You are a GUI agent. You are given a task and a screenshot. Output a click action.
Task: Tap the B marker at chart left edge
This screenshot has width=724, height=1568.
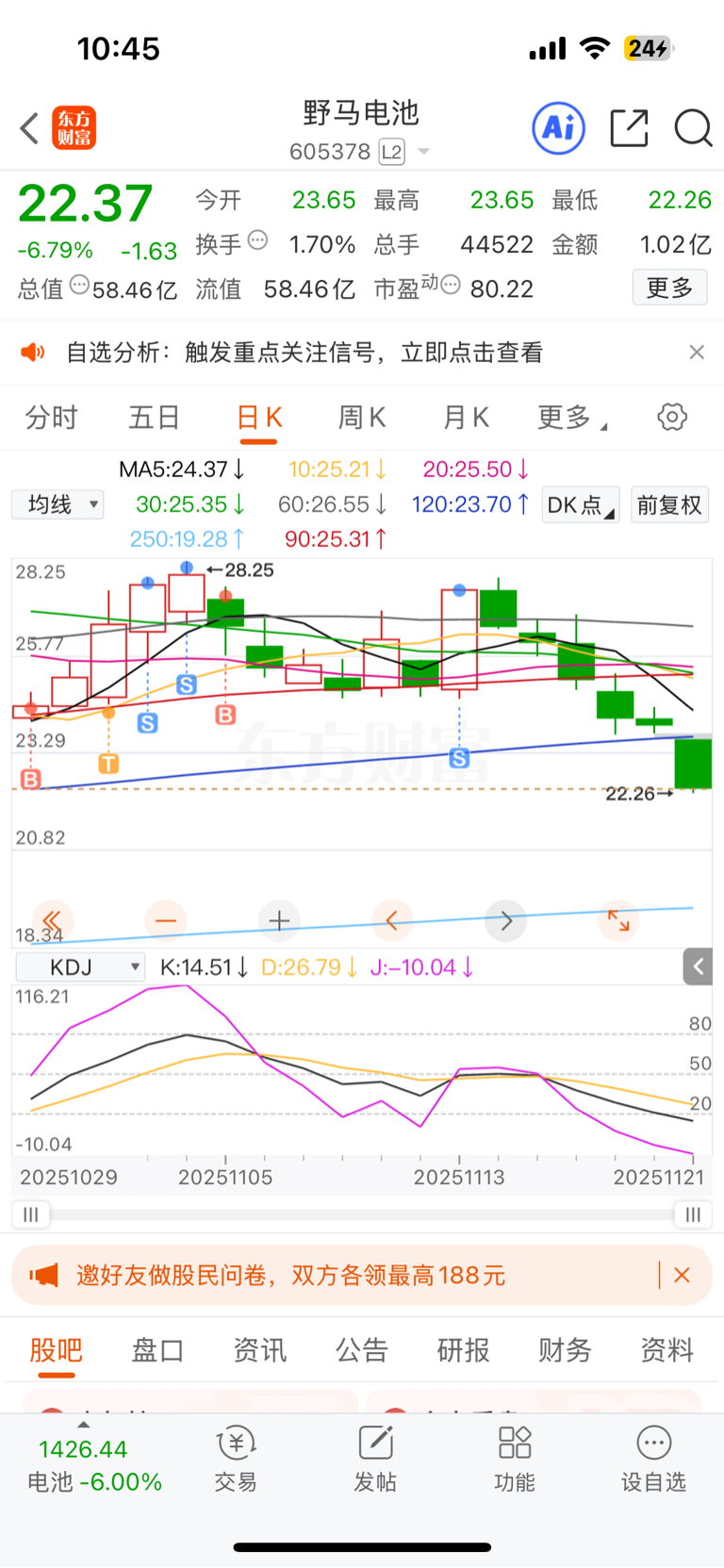point(31,779)
